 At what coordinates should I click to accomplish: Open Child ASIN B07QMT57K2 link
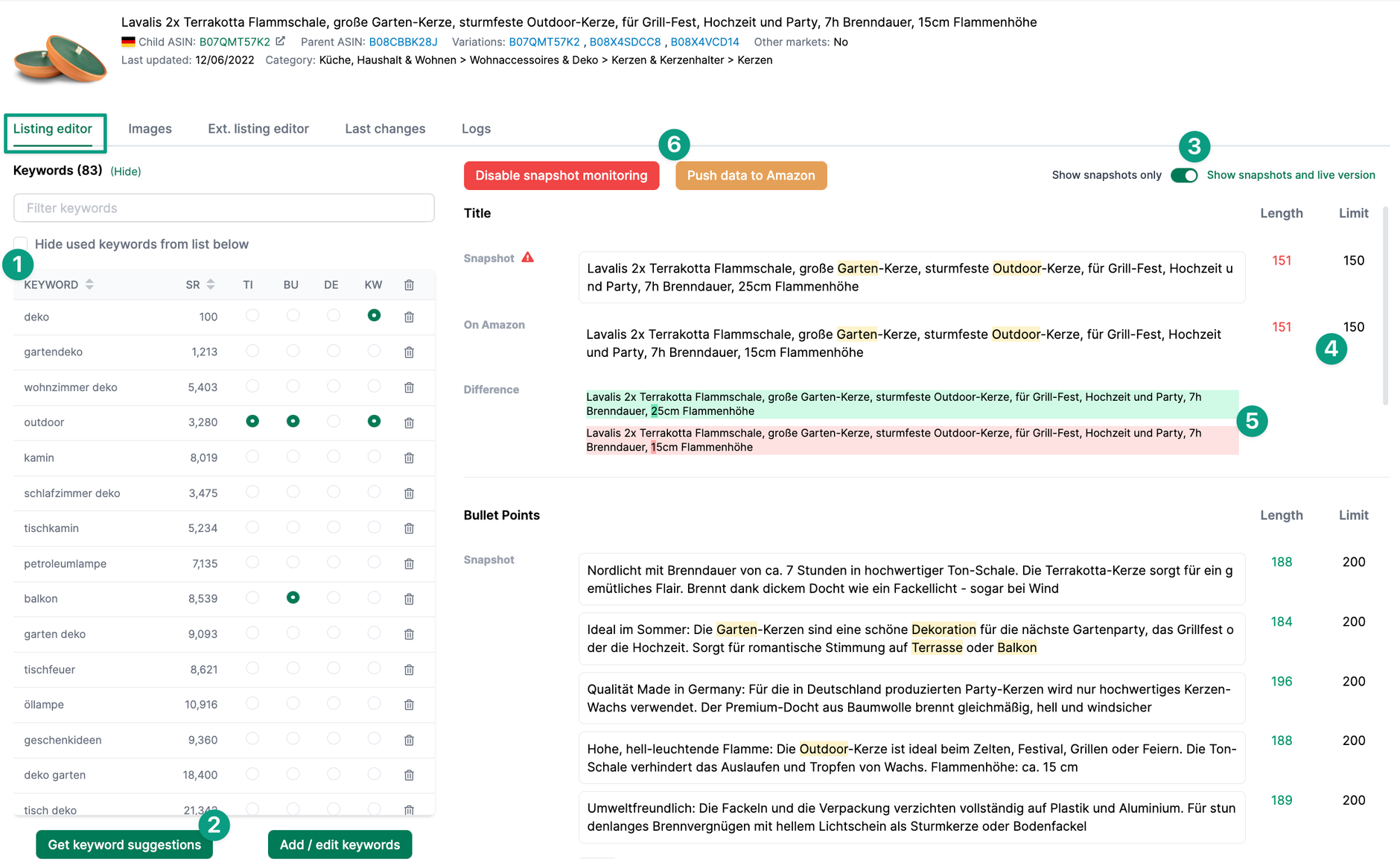pyautogui.click(x=235, y=42)
